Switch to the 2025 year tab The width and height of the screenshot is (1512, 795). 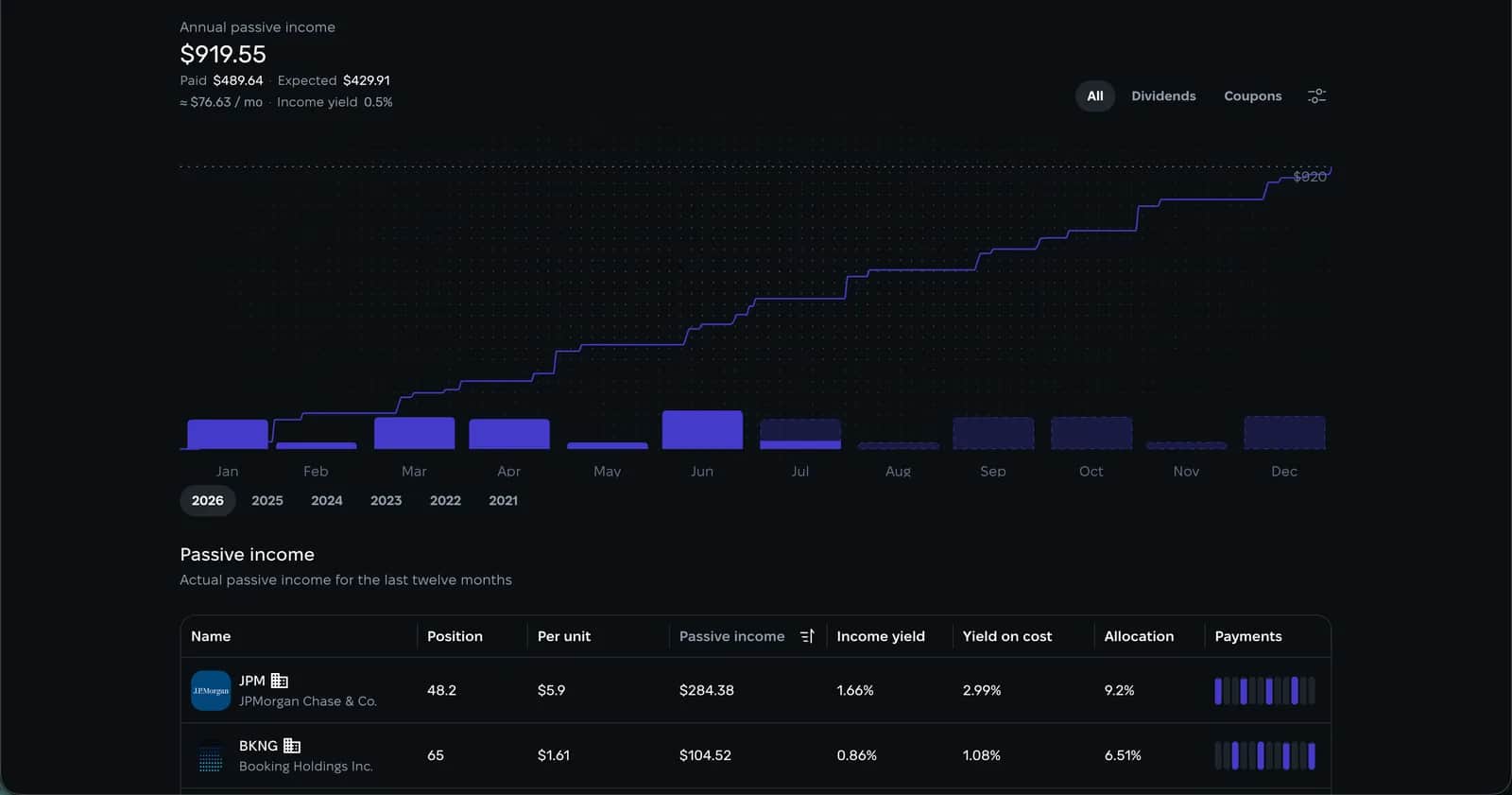[267, 500]
